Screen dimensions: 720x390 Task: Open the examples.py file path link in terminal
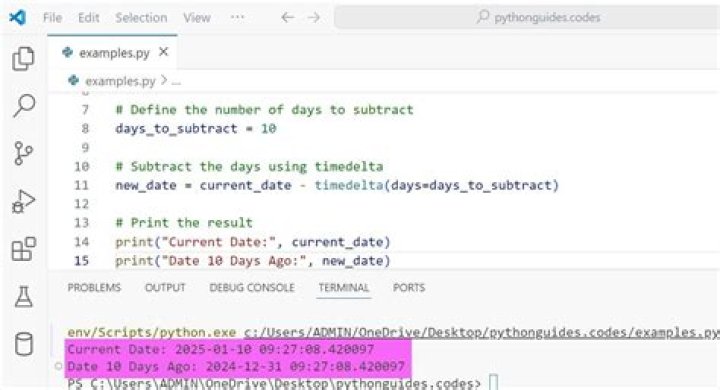pyautogui.click(x=482, y=332)
